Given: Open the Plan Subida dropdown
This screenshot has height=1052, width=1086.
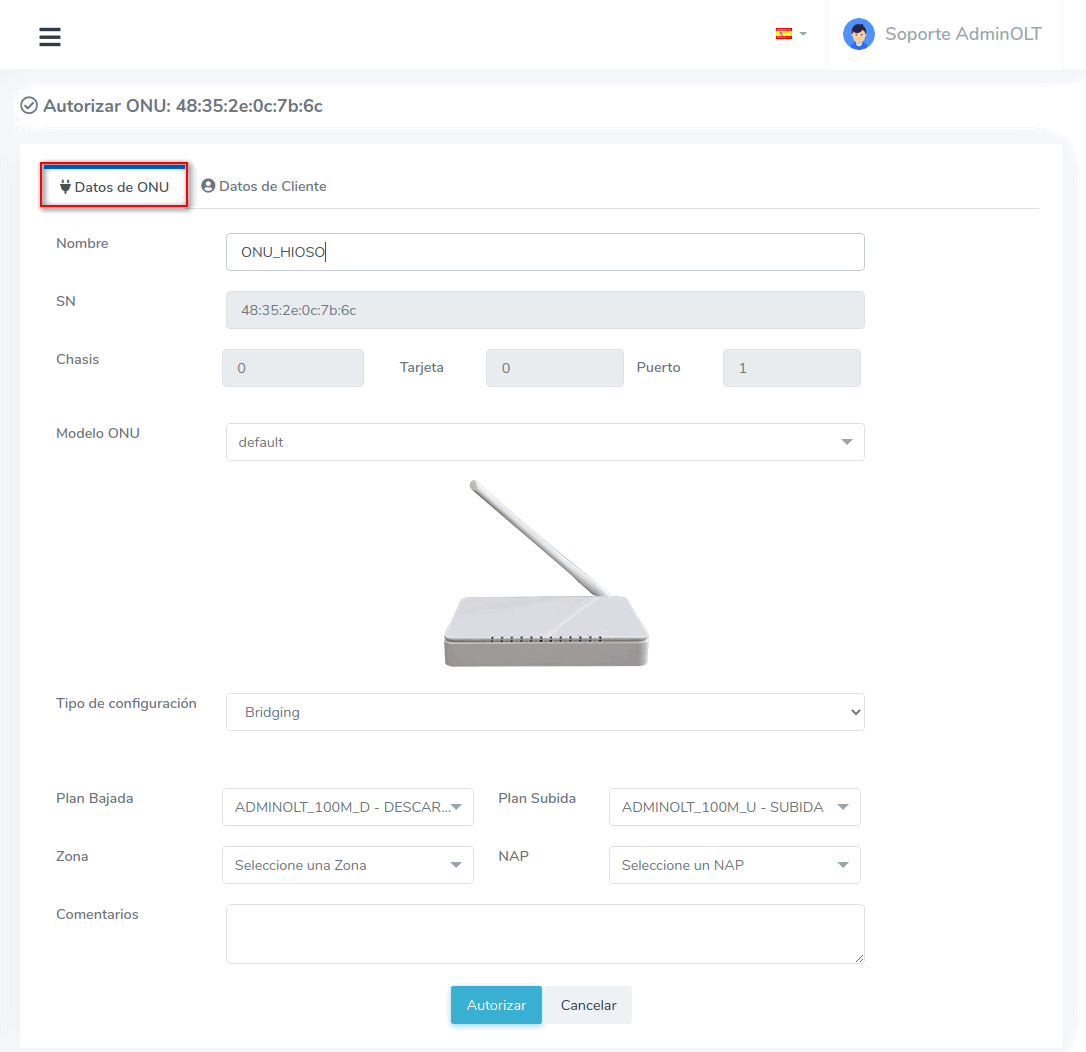Looking at the screenshot, I should point(734,807).
